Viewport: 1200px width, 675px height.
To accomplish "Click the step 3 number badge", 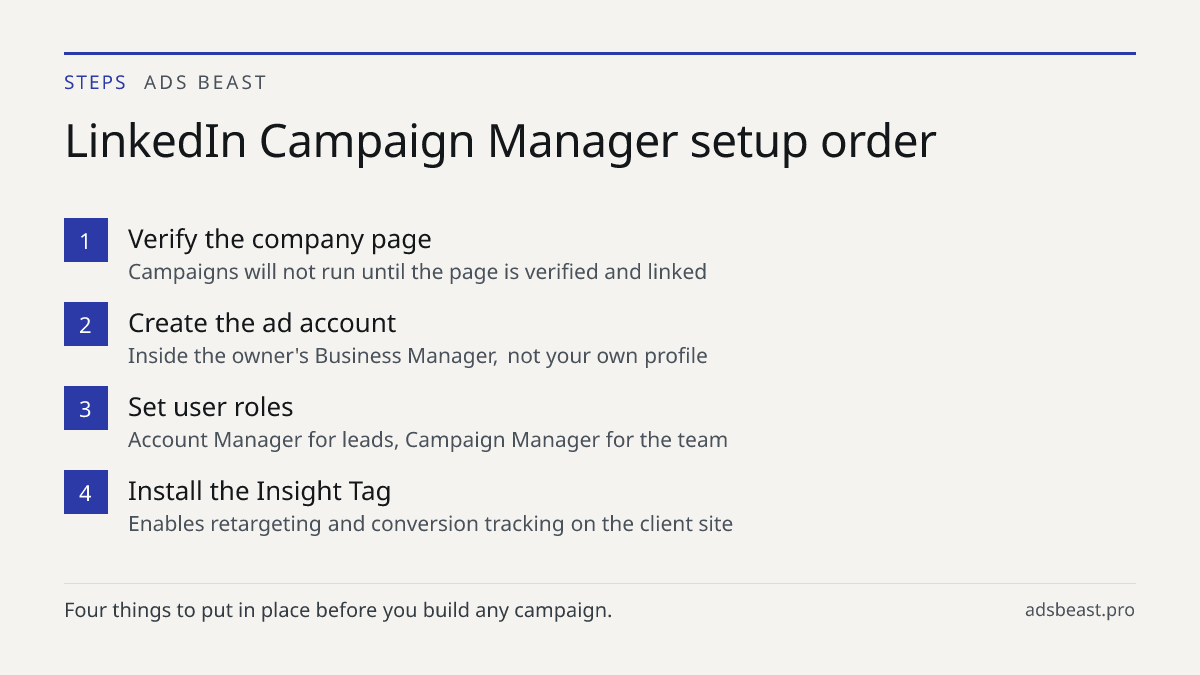I will pyautogui.click(x=86, y=408).
